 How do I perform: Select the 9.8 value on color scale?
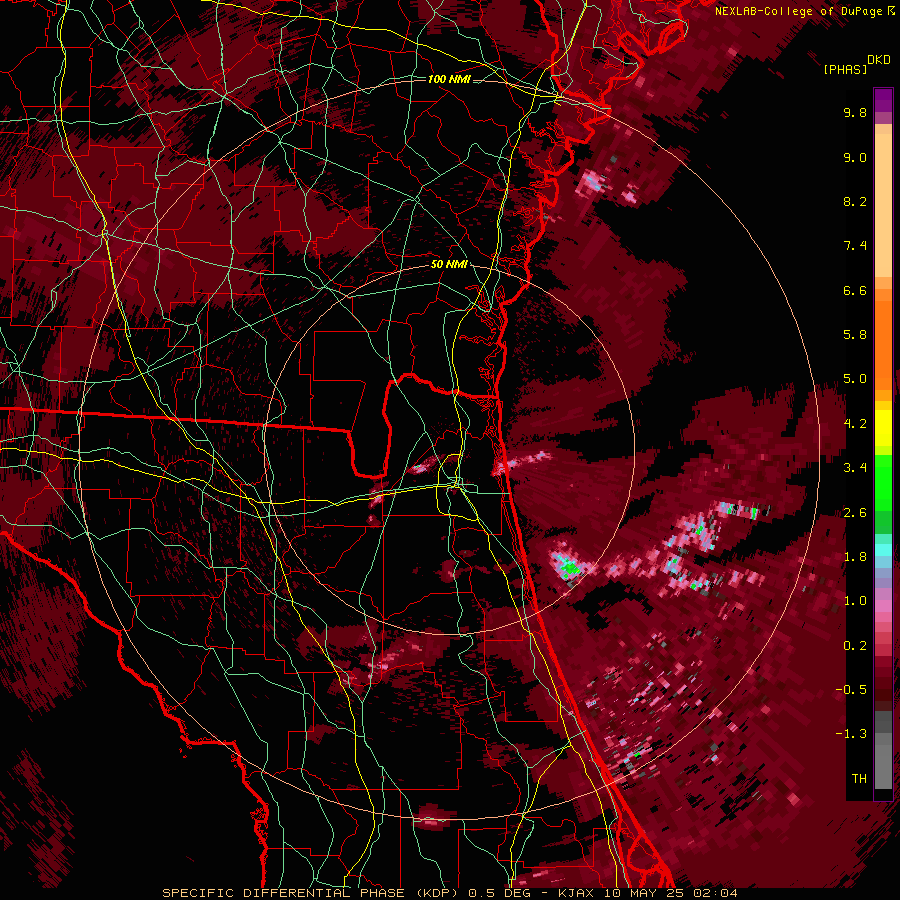pyautogui.click(x=855, y=112)
